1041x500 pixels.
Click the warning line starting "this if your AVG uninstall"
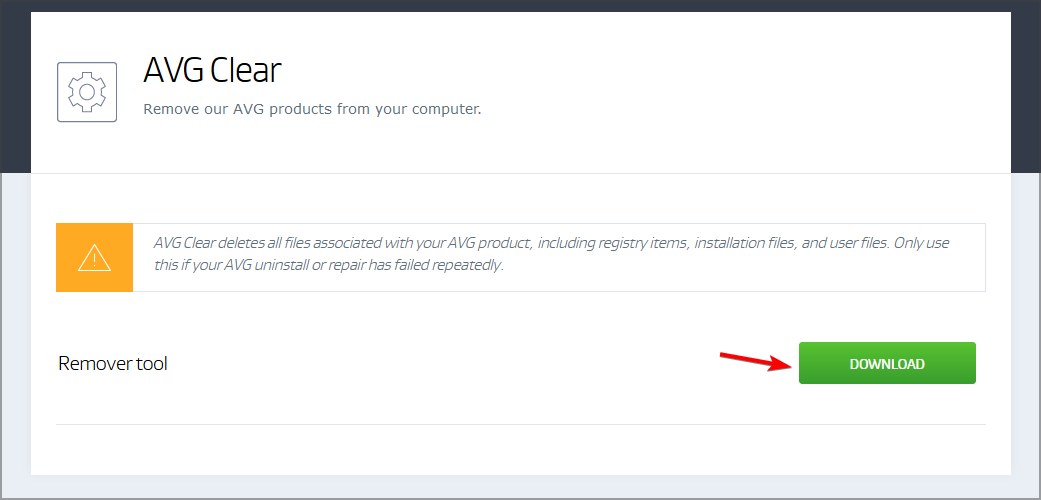(x=329, y=266)
